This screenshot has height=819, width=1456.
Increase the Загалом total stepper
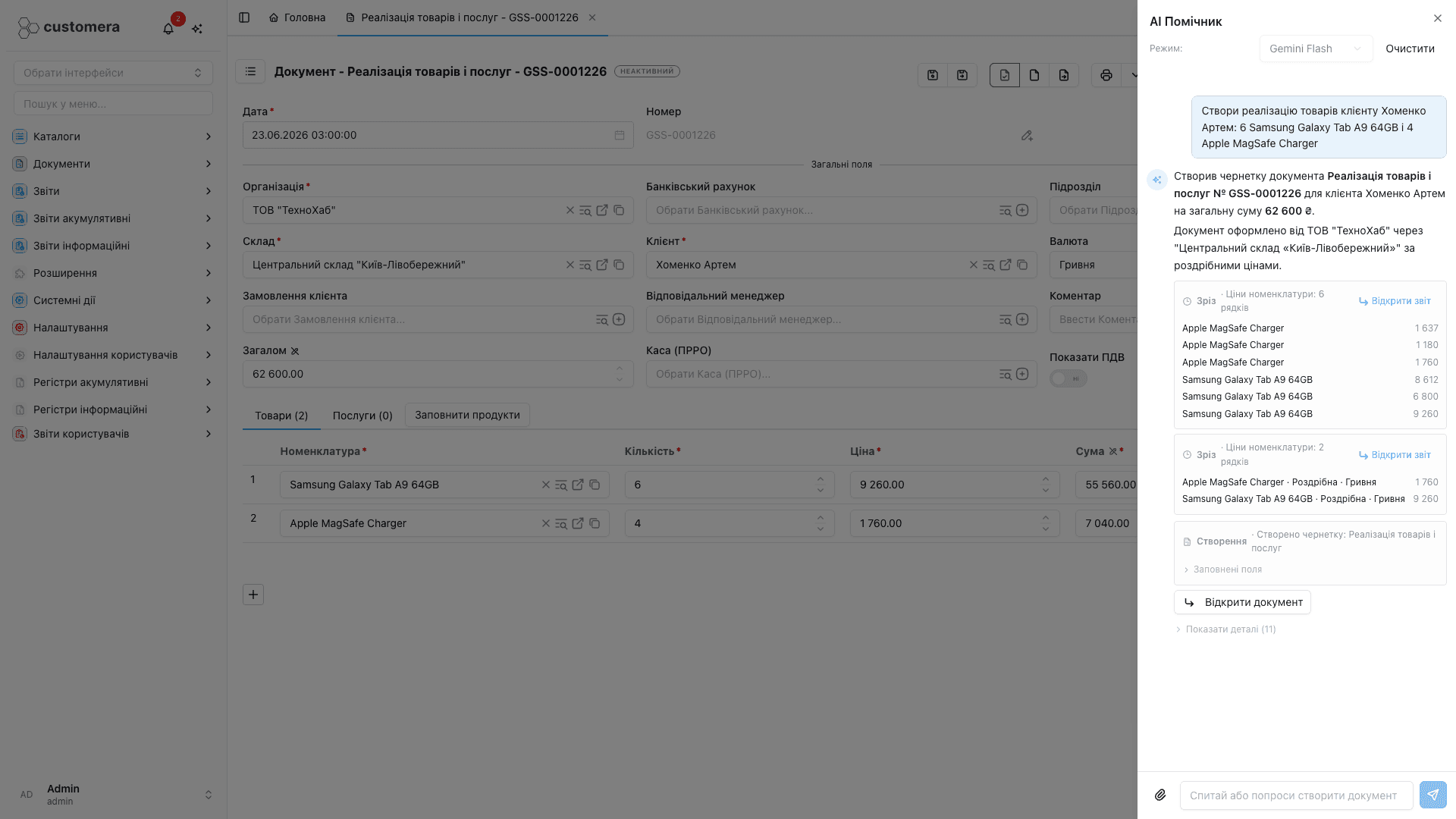point(620,369)
